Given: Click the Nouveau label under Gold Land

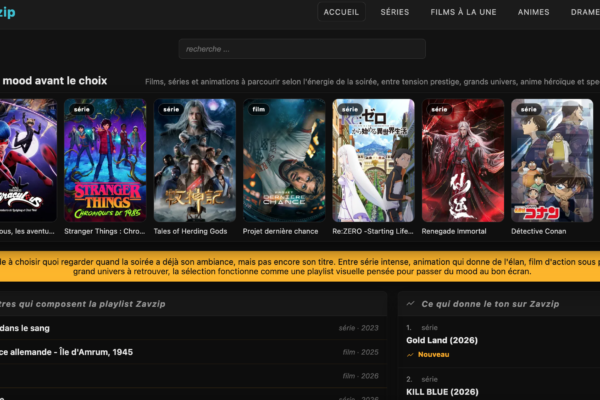Looking at the screenshot, I should point(434,354).
